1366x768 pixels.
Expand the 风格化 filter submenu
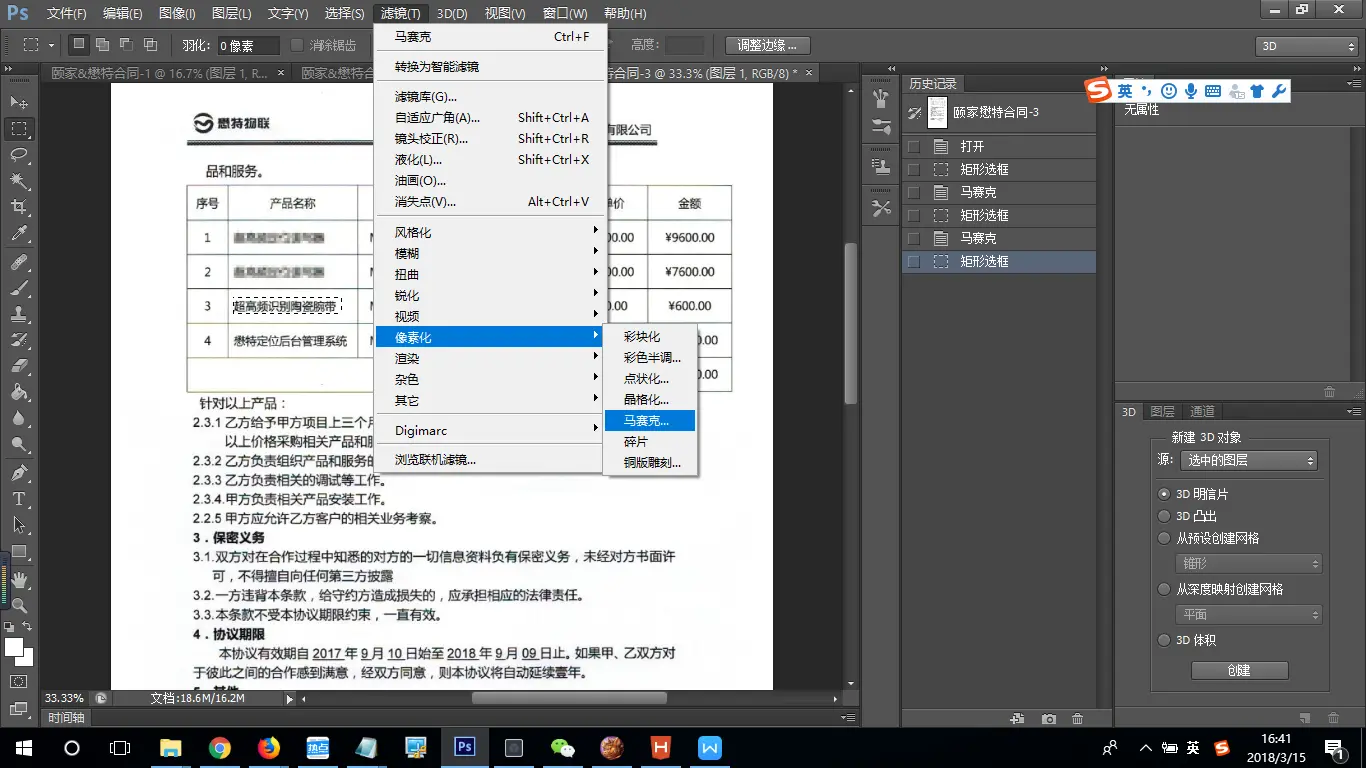click(490, 232)
